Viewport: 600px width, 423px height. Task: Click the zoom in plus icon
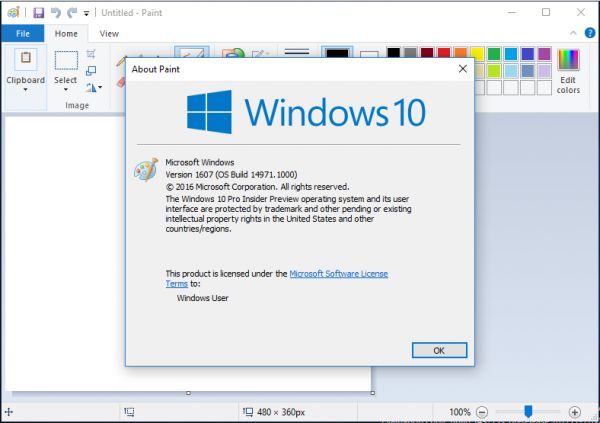click(x=574, y=412)
